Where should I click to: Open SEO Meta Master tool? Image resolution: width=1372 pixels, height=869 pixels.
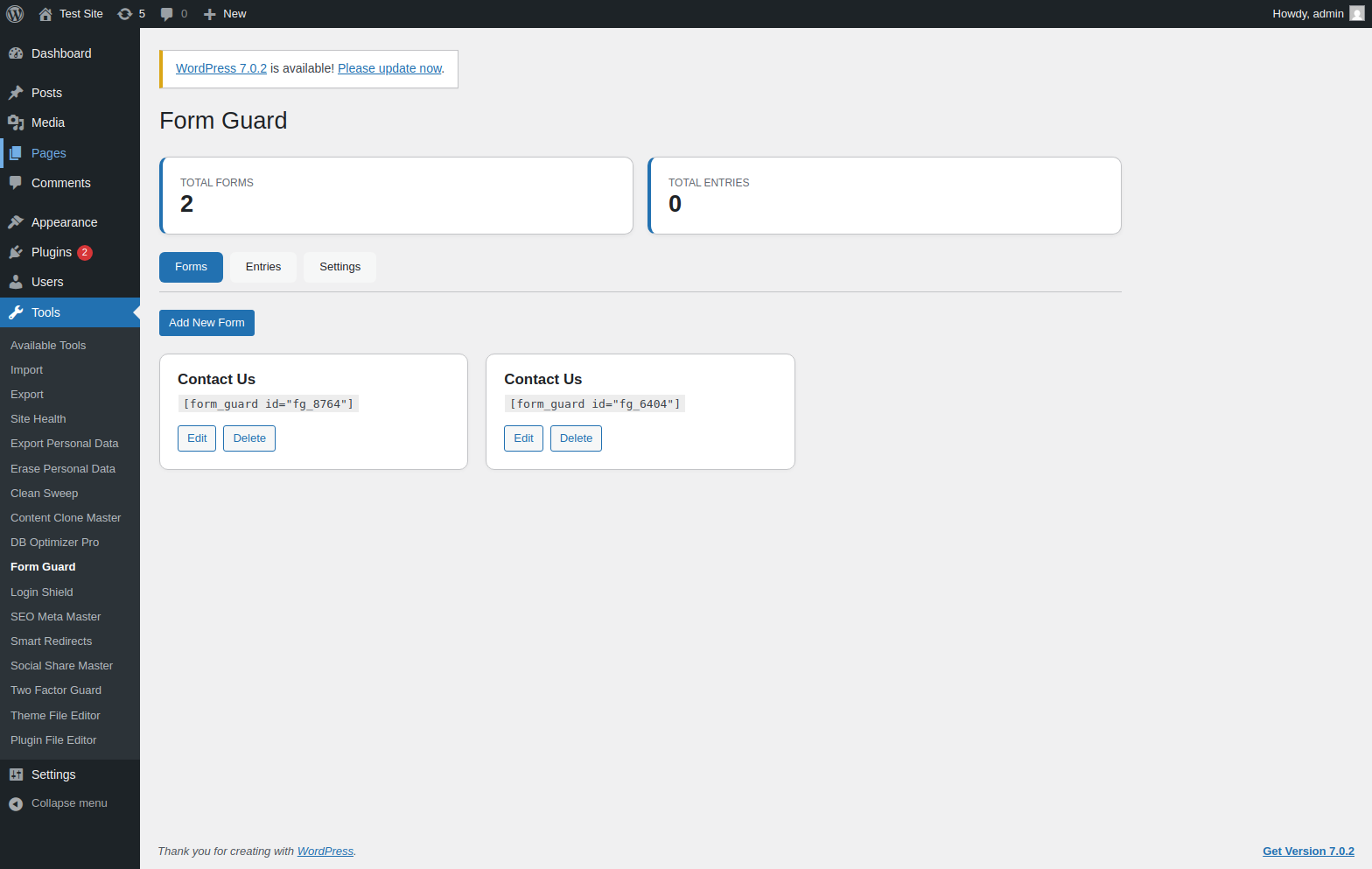point(56,617)
